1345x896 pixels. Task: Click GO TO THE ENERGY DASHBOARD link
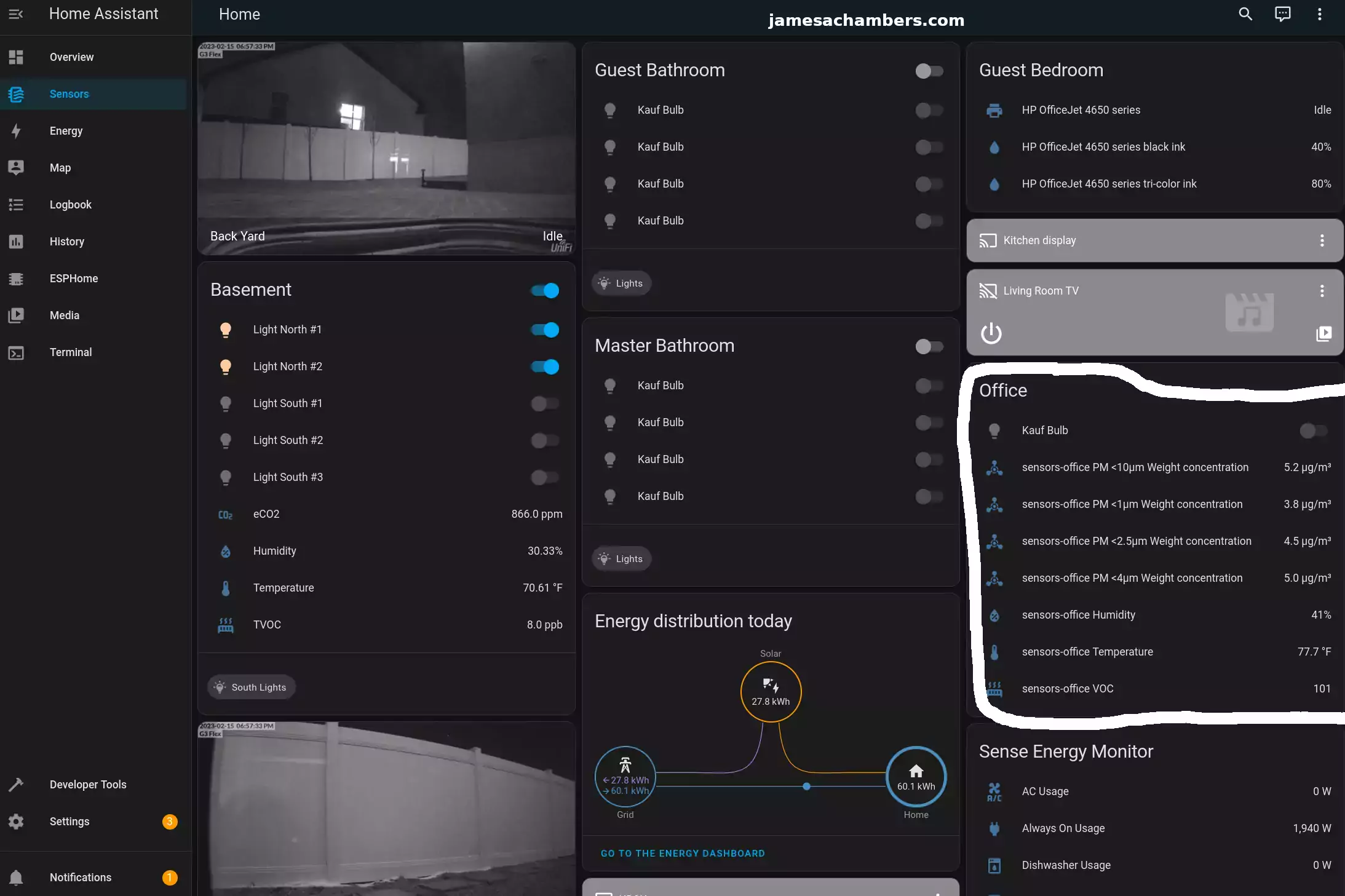[683, 853]
